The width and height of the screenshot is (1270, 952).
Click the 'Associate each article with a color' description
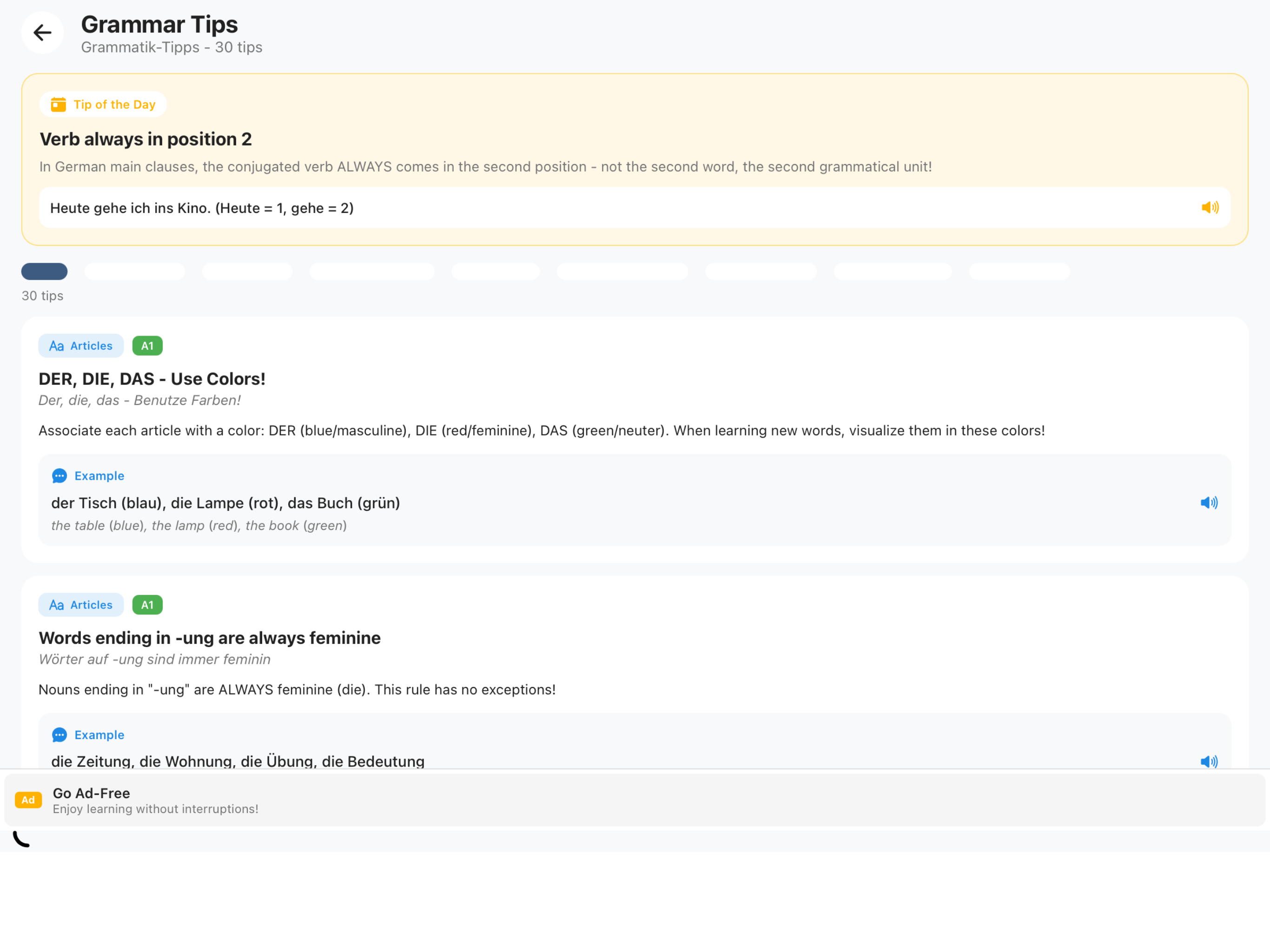[x=542, y=430]
